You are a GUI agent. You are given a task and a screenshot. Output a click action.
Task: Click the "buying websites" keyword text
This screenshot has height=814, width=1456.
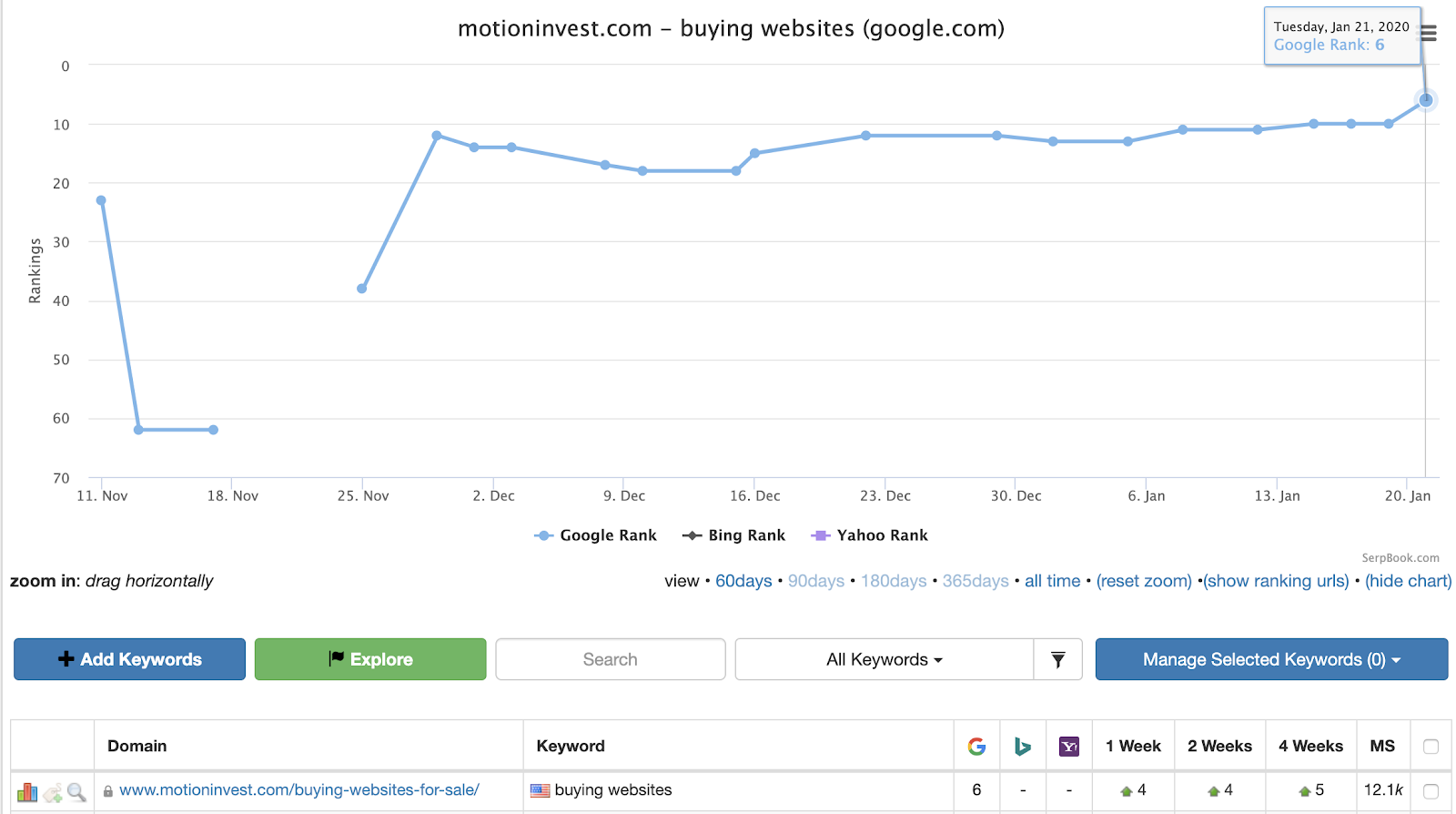pyautogui.click(x=613, y=790)
